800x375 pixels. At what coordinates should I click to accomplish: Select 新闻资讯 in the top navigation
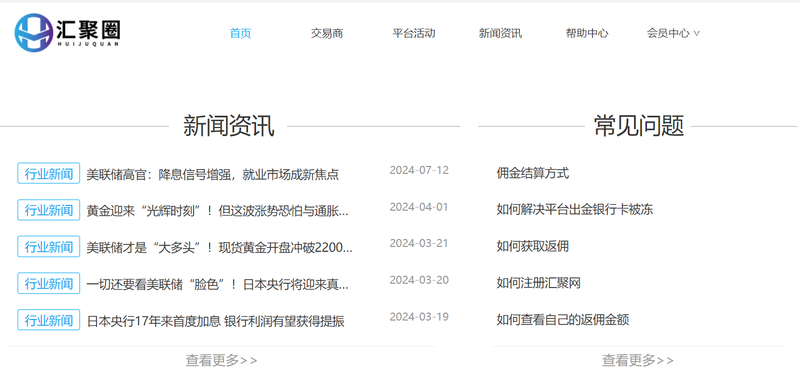click(501, 34)
